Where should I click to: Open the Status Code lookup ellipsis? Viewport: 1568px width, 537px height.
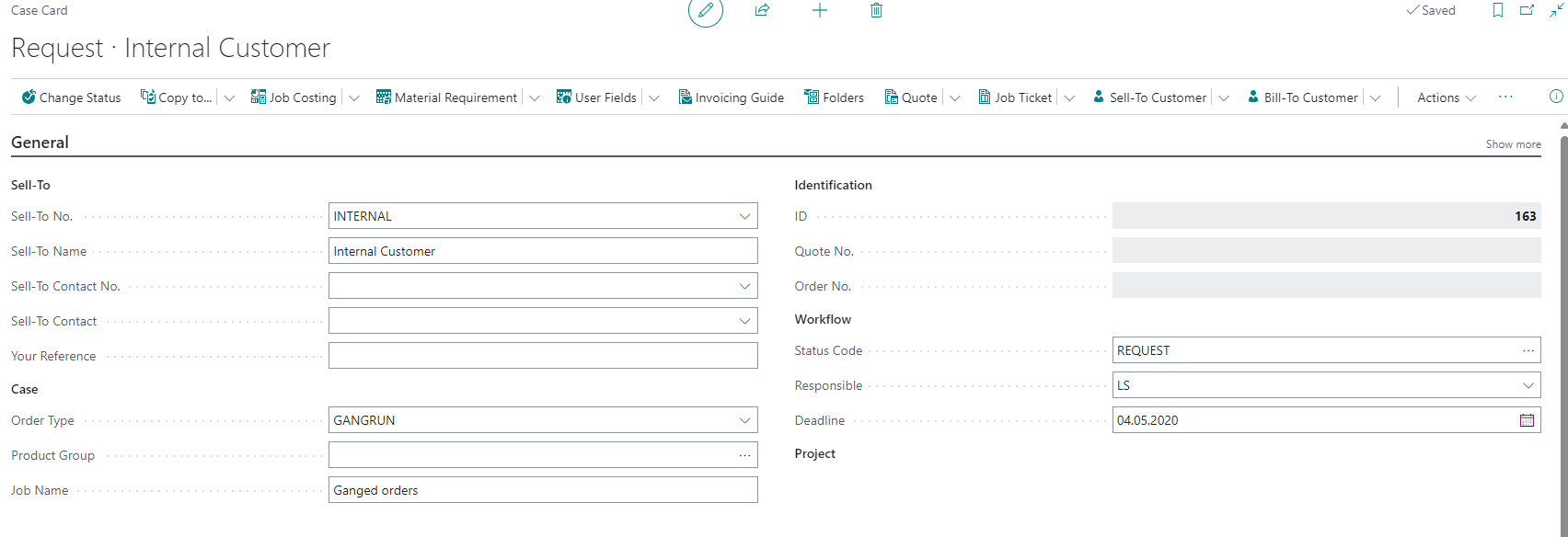pyautogui.click(x=1528, y=350)
